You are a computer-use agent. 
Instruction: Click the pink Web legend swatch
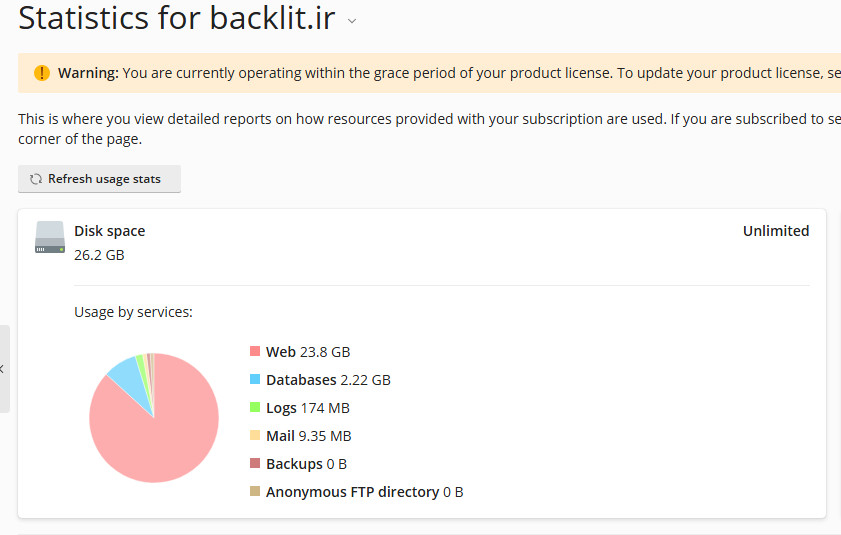click(x=255, y=352)
